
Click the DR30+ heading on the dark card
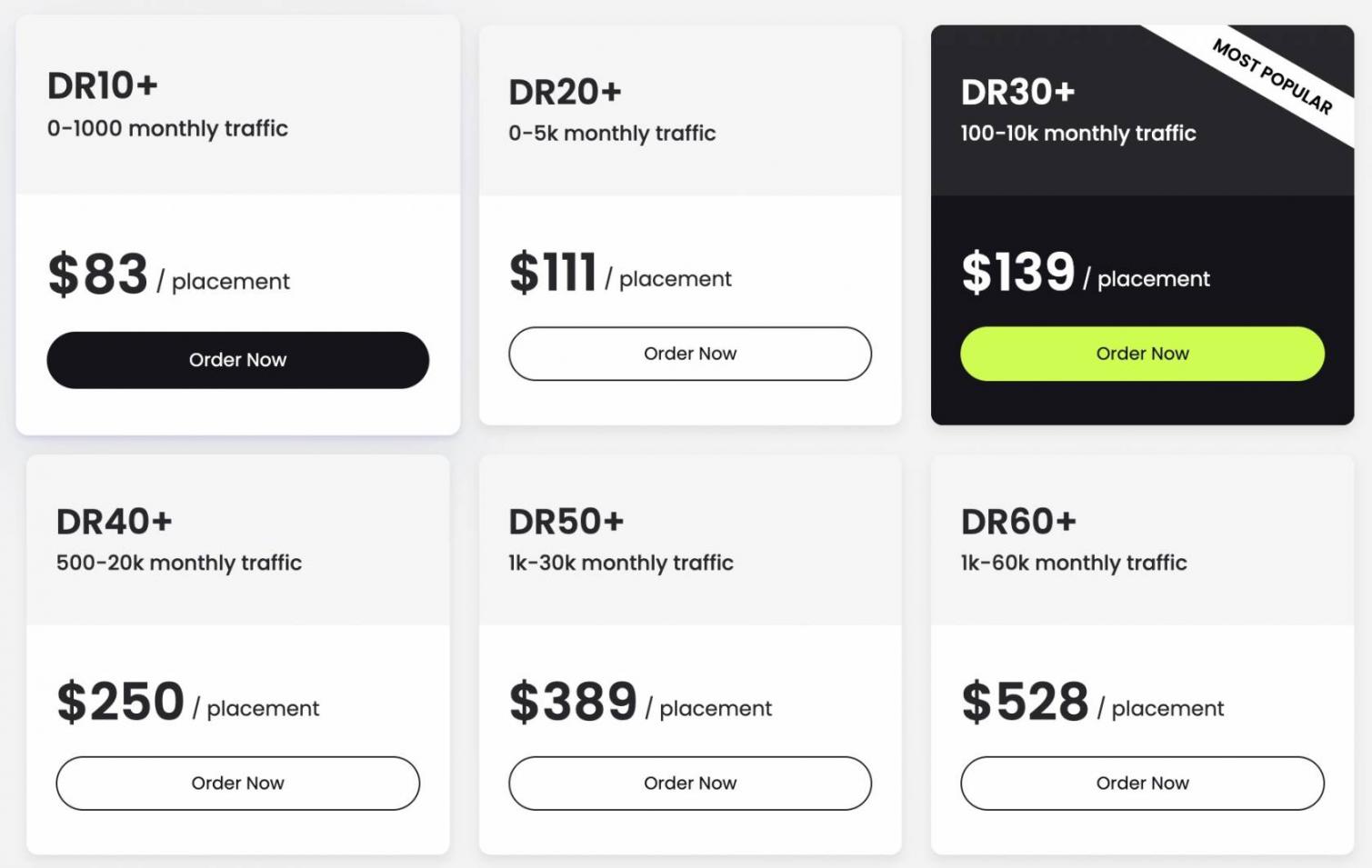pos(1017,92)
